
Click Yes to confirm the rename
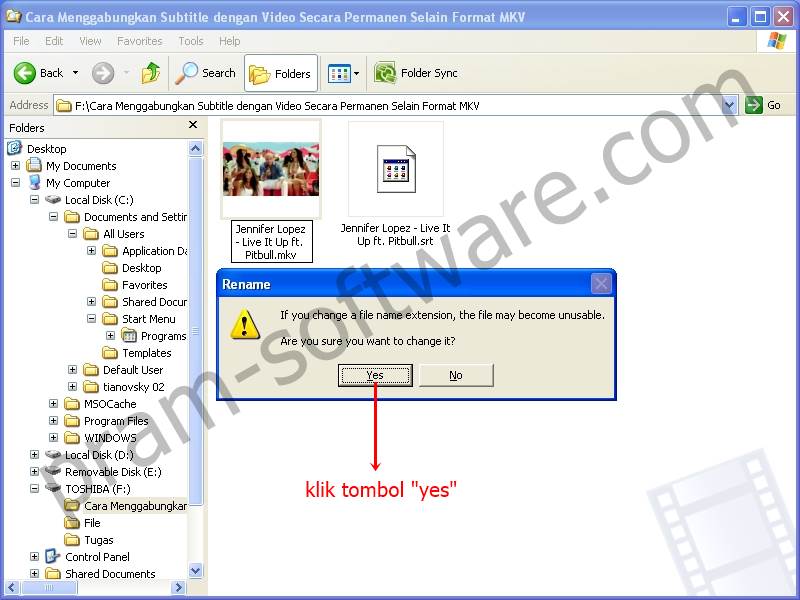coord(375,375)
